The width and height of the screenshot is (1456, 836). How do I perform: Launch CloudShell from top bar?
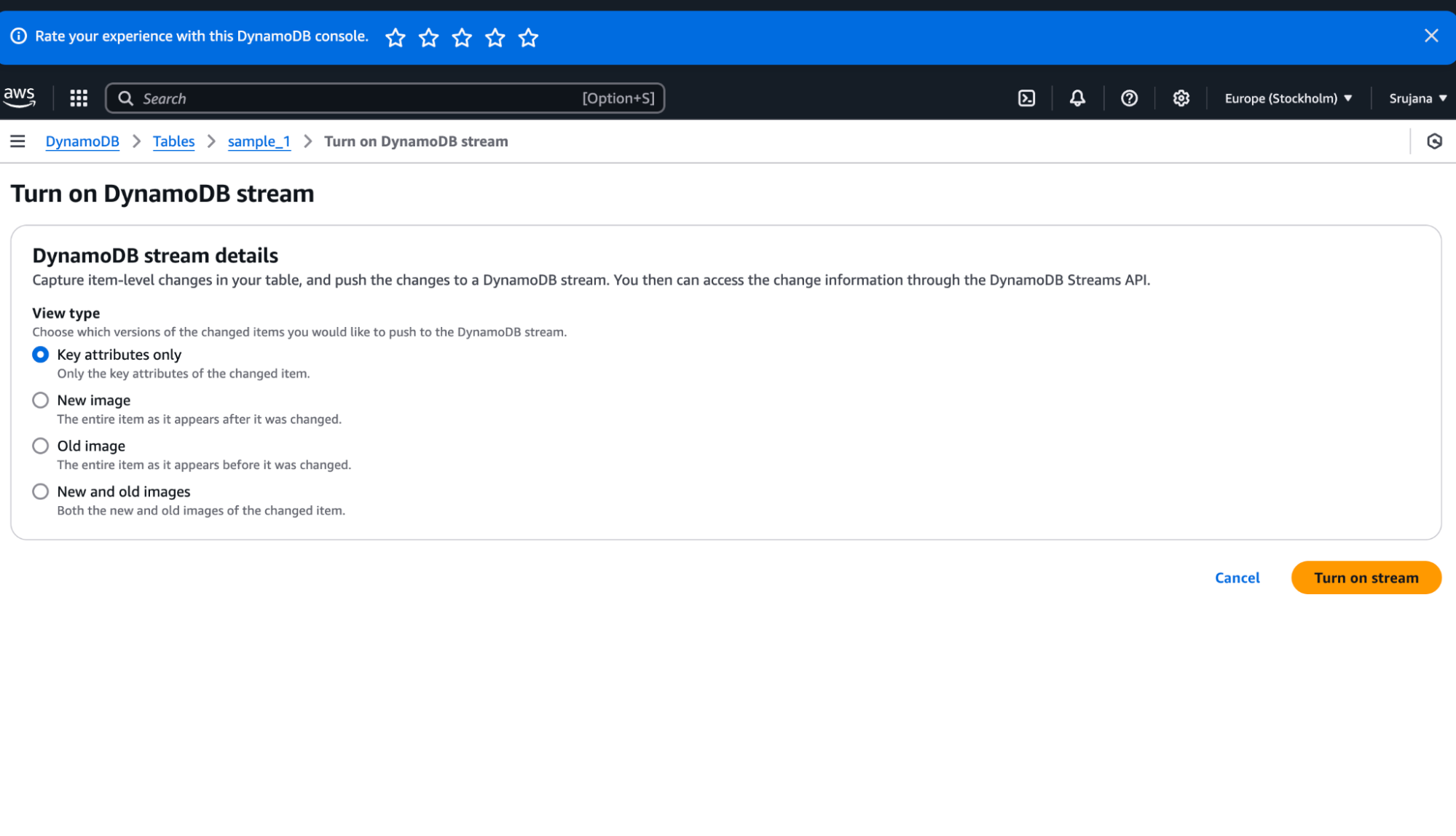coord(1026,98)
